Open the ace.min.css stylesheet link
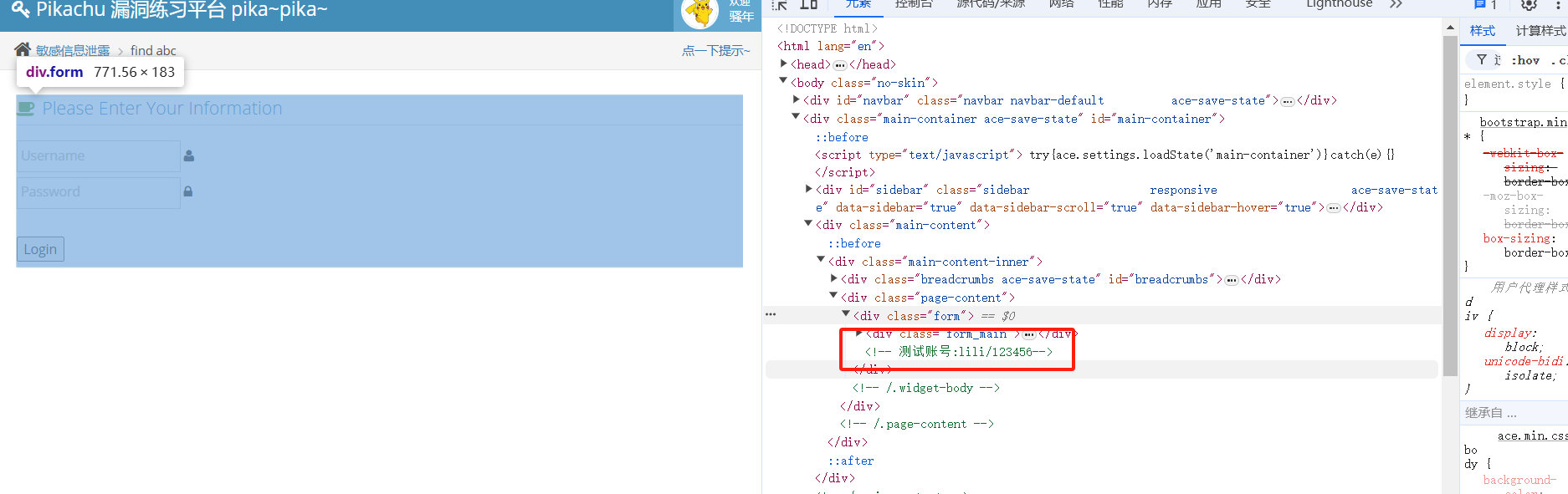Viewport: 1568px width, 494px height. tap(1533, 436)
